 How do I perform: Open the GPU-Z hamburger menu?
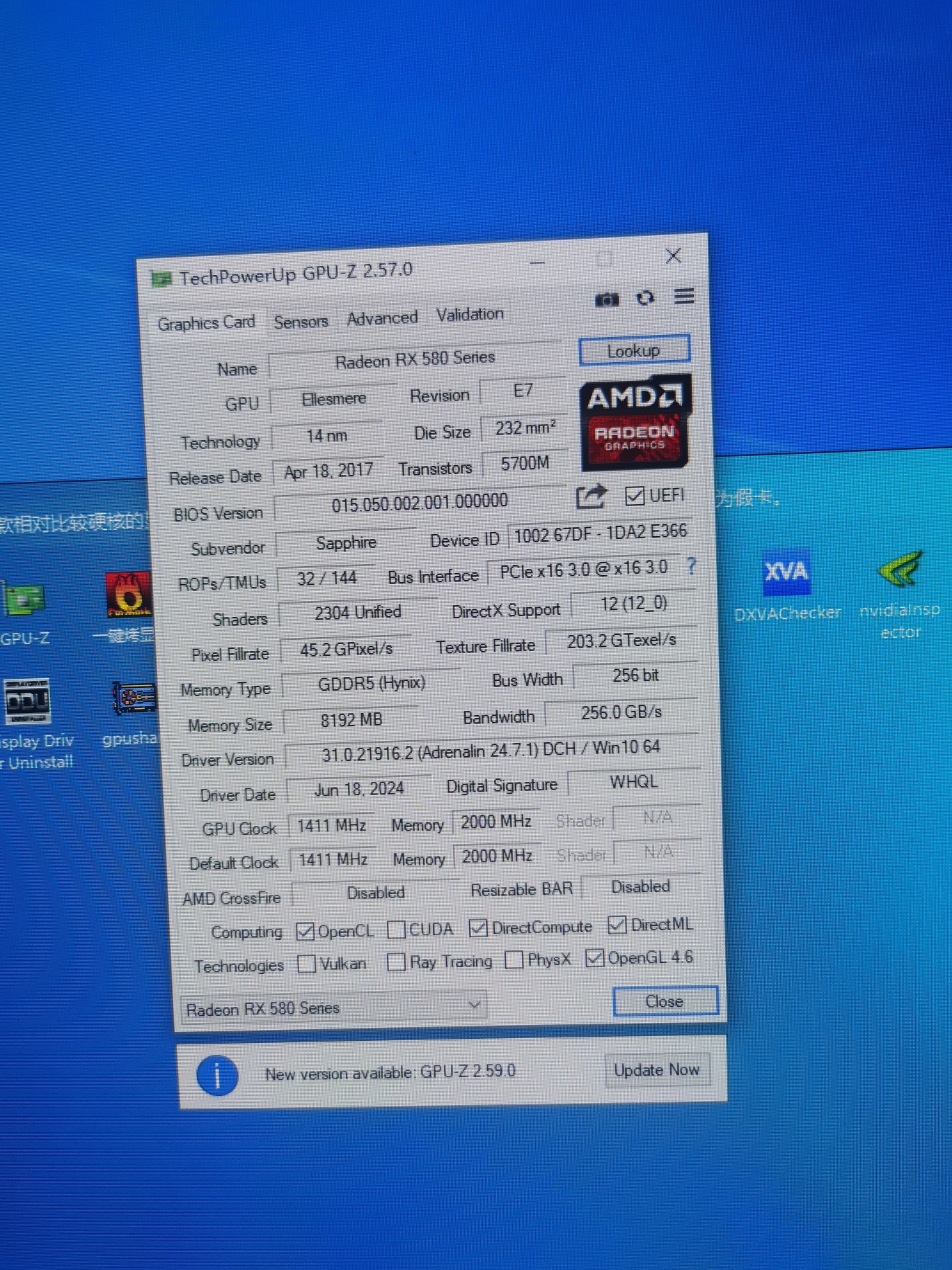(x=684, y=297)
